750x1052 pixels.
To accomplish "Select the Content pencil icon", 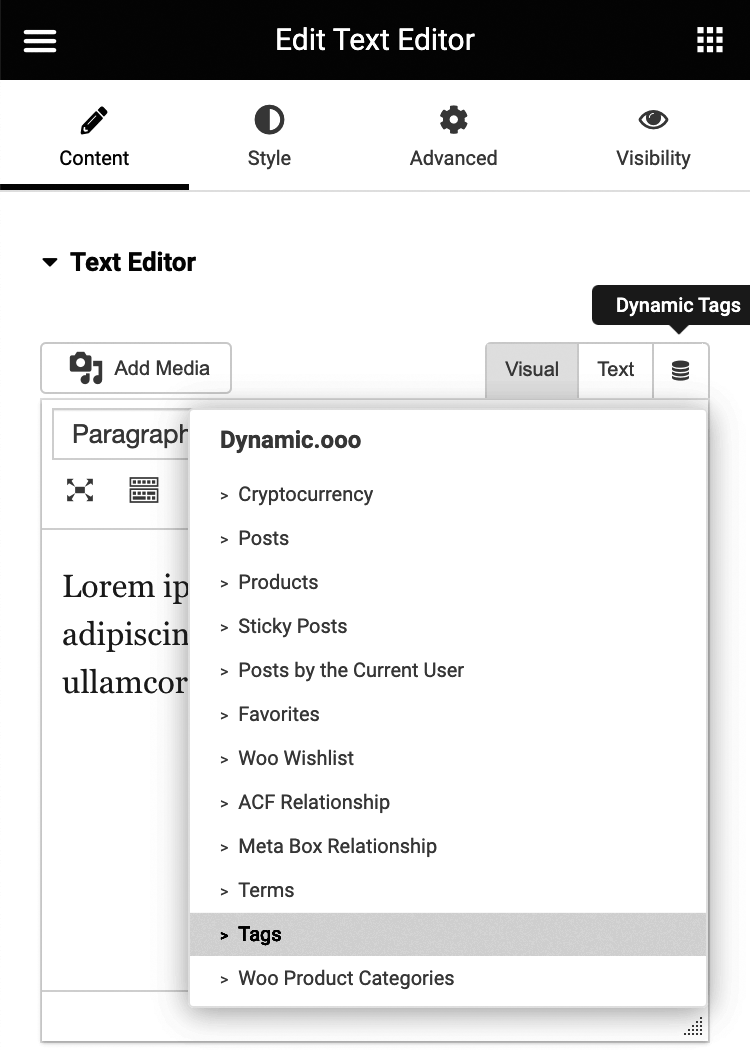I will click(x=93, y=119).
